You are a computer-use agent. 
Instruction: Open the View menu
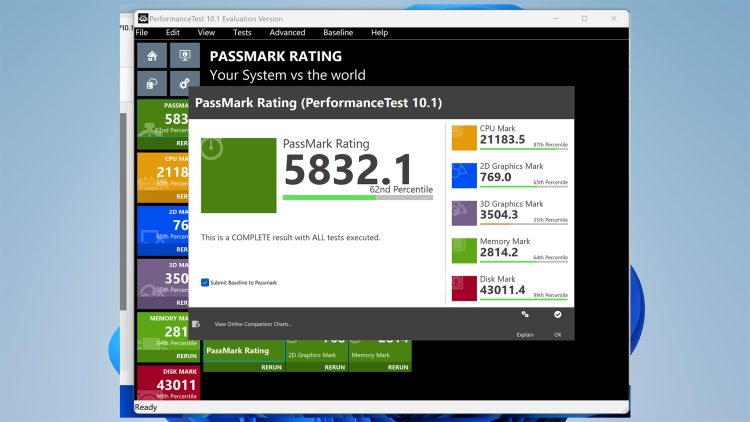(206, 33)
